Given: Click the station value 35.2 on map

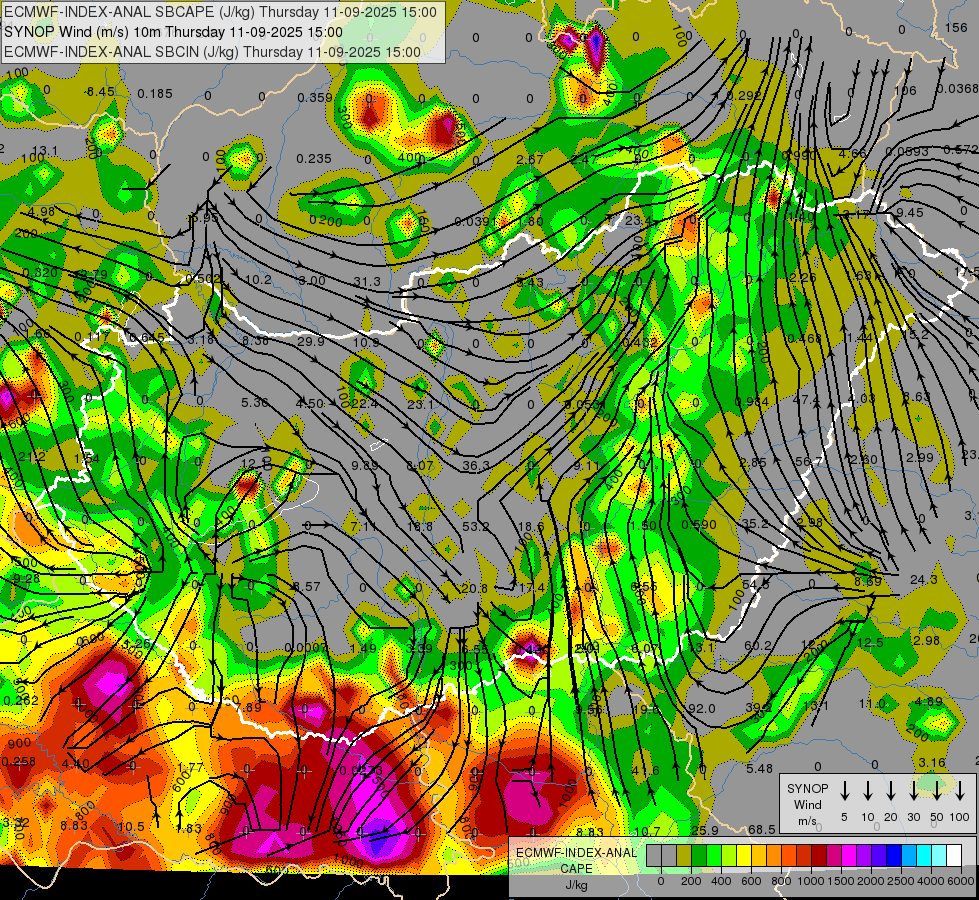Looking at the screenshot, I should (755, 523).
